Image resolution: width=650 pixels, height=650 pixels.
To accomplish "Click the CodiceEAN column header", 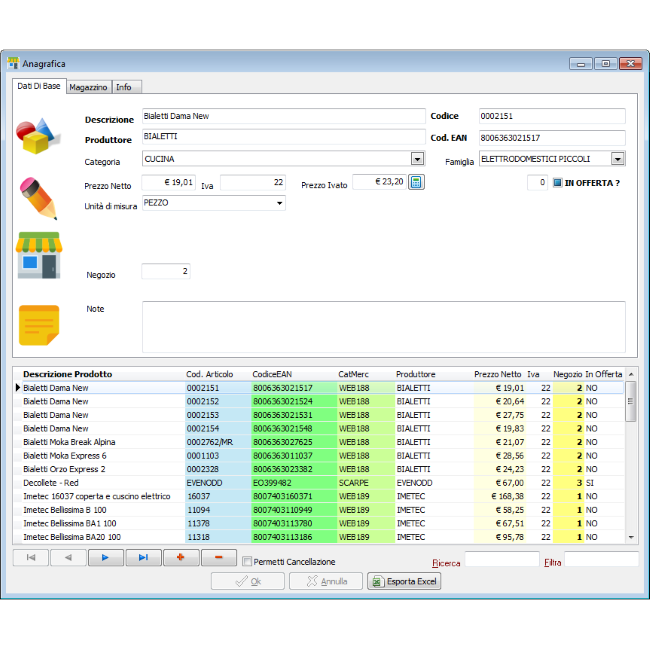I will tap(272, 374).
